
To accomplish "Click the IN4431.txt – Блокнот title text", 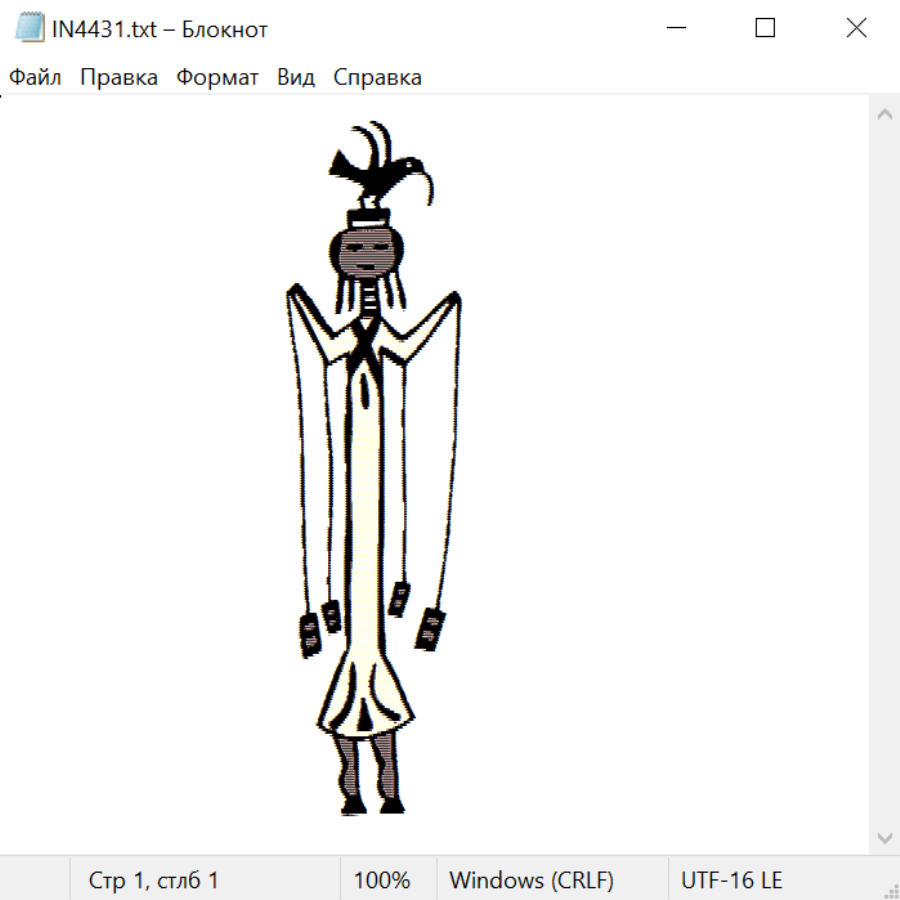I will 160,29.
